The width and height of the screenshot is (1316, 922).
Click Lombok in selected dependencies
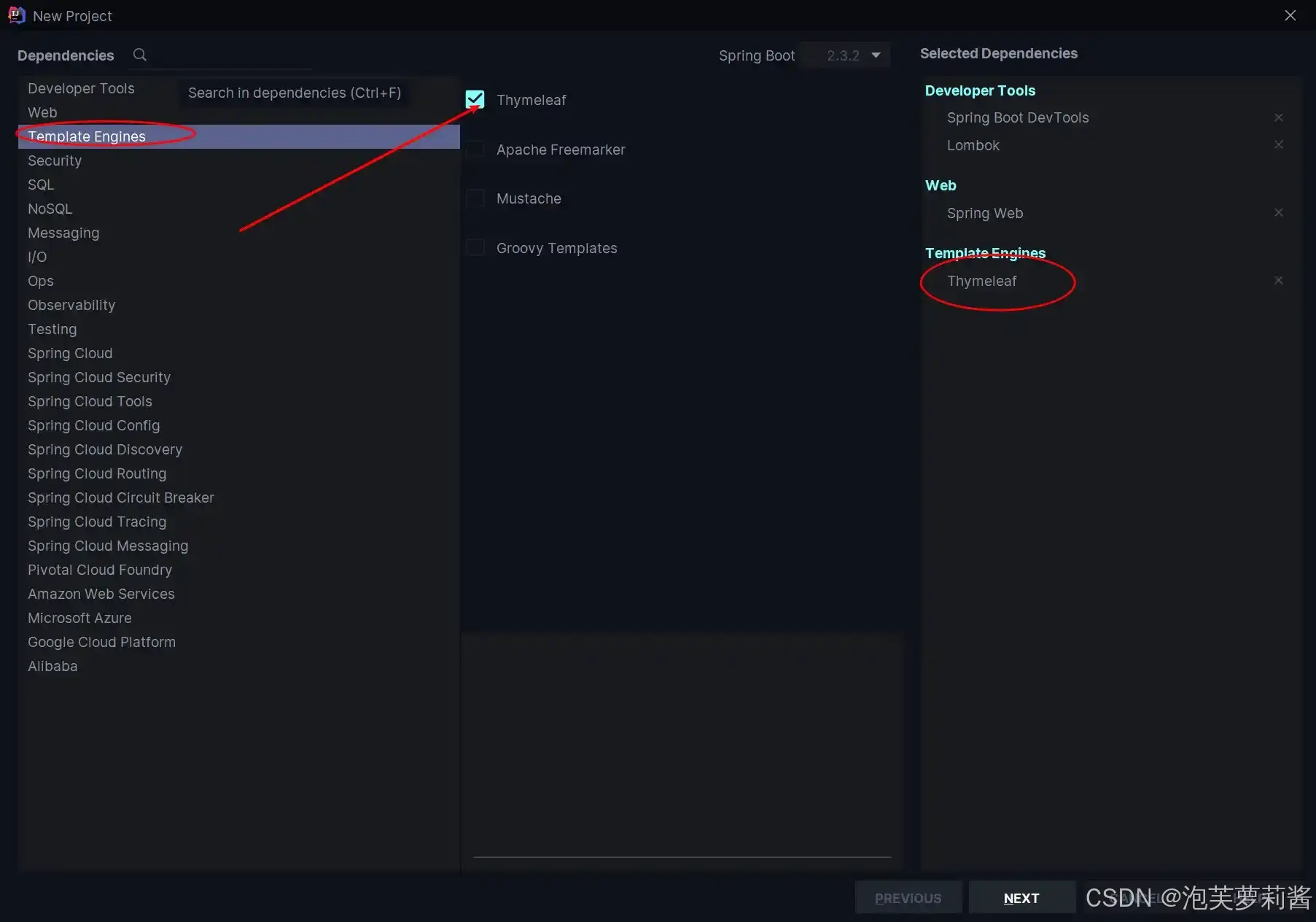pos(973,145)
